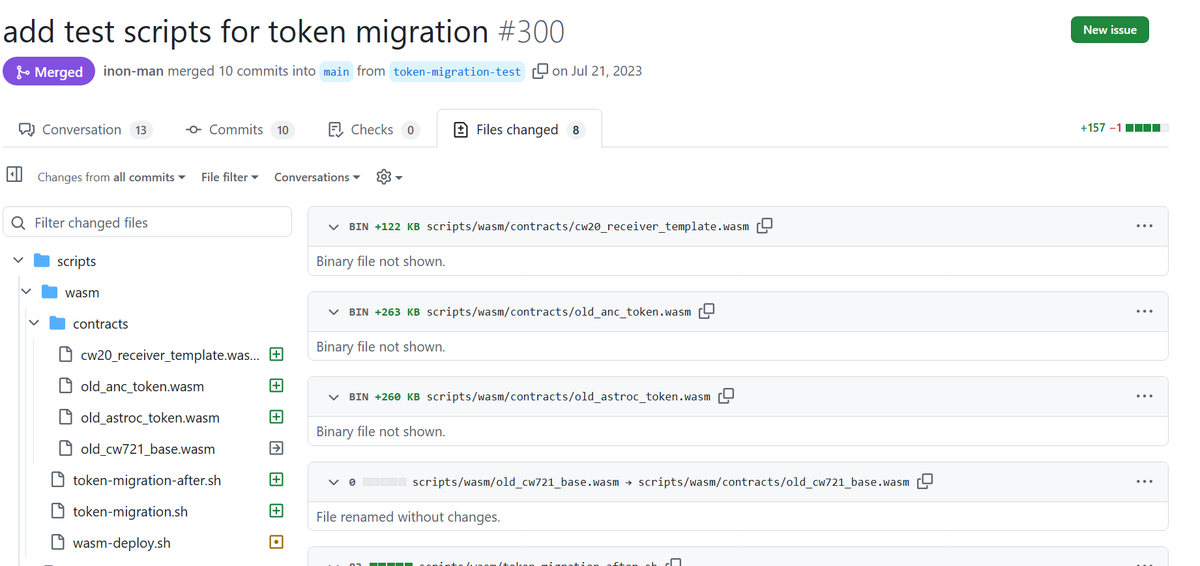Copy path of old_astroc_token.wasm file header
Image resolution: width=1200 pixels, height=566 pixels.
726,396
